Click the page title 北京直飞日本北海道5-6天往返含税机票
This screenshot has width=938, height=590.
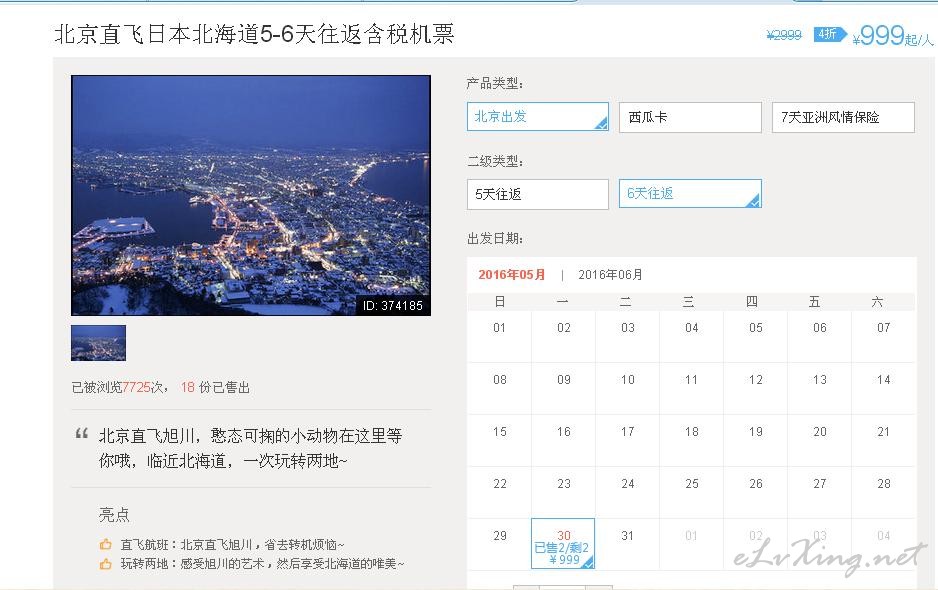[x=254, y=34]
